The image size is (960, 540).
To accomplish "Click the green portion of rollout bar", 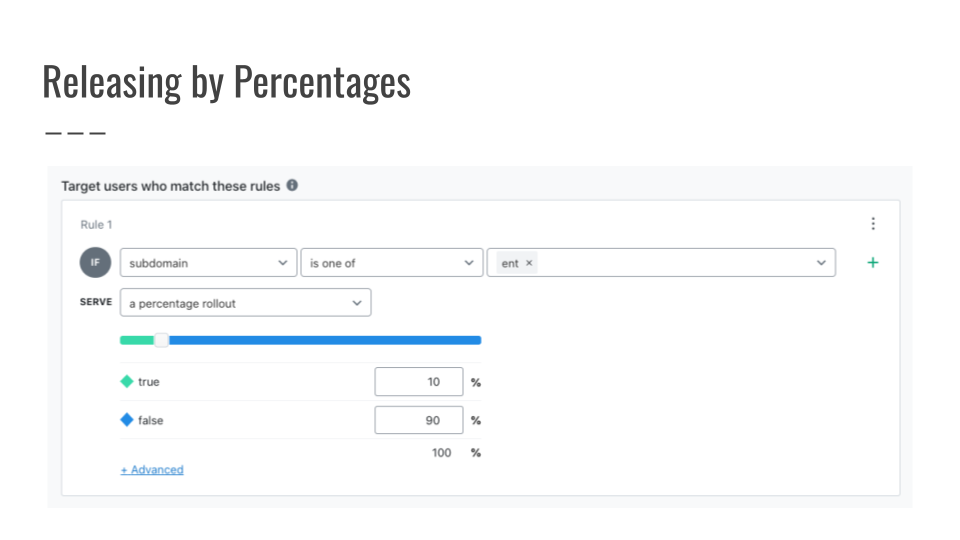I will [137, 340].
